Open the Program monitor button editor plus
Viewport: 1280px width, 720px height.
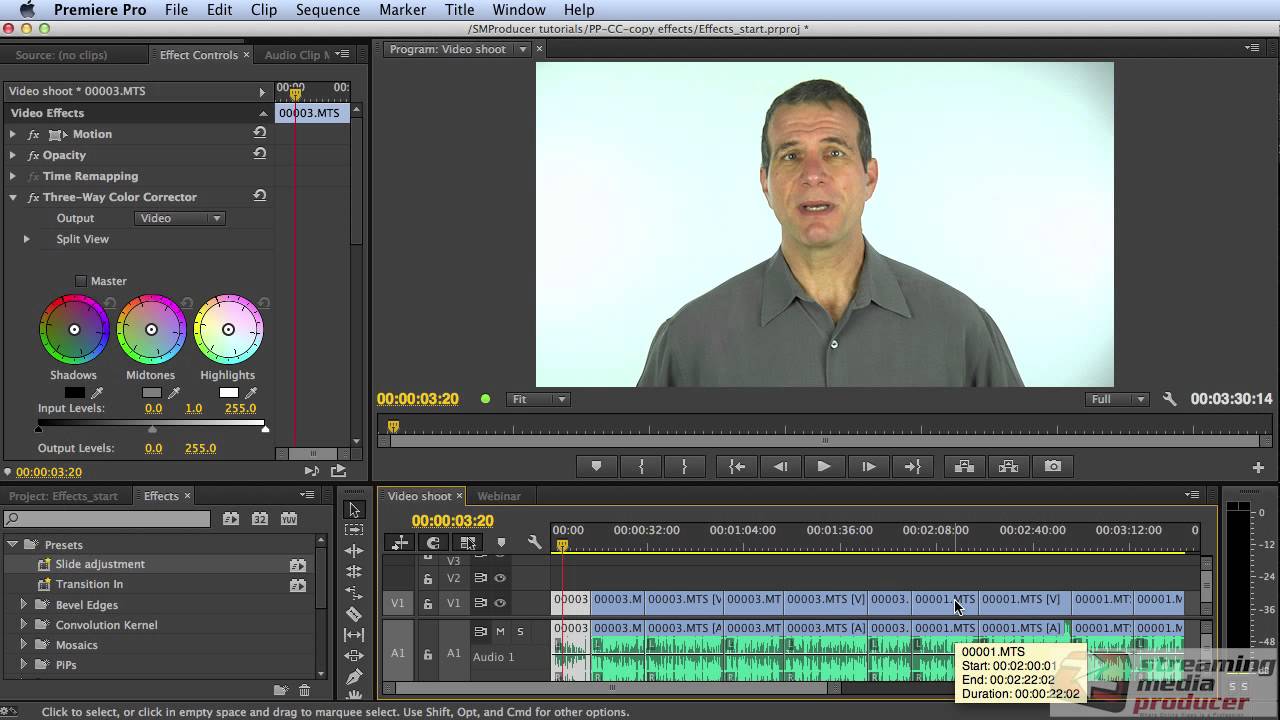[x=1258, y=467]
